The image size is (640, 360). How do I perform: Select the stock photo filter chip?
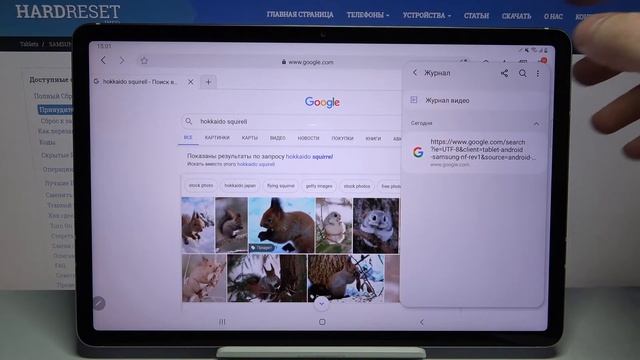pos(201,185)
